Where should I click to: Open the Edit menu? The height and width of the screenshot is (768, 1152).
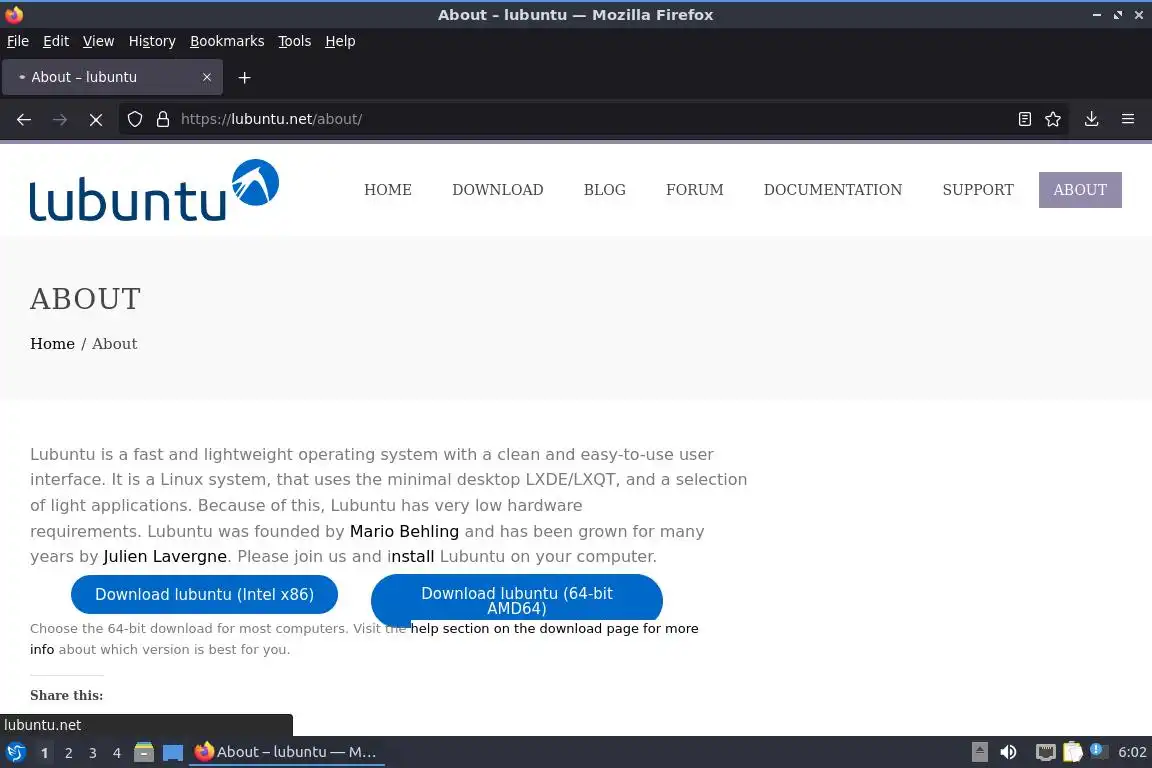pyautogui.click(x=56, y=41)
